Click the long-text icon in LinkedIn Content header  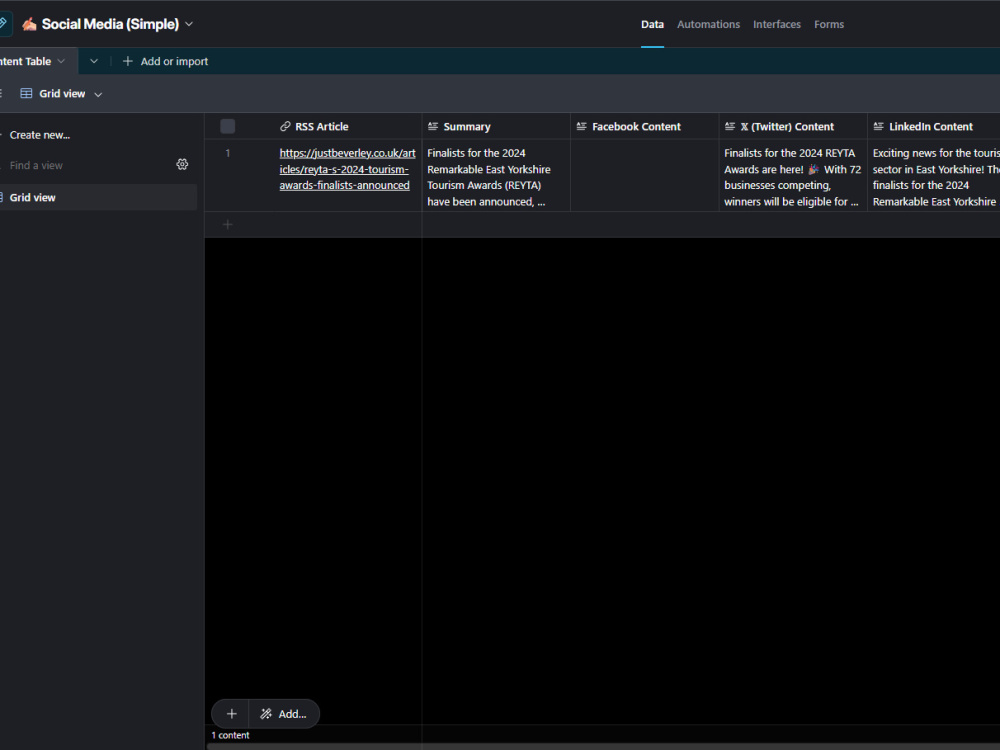point(879,126)
